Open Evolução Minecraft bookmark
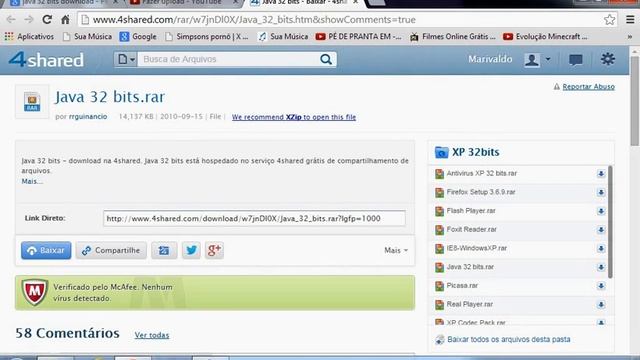 [545, 37]
